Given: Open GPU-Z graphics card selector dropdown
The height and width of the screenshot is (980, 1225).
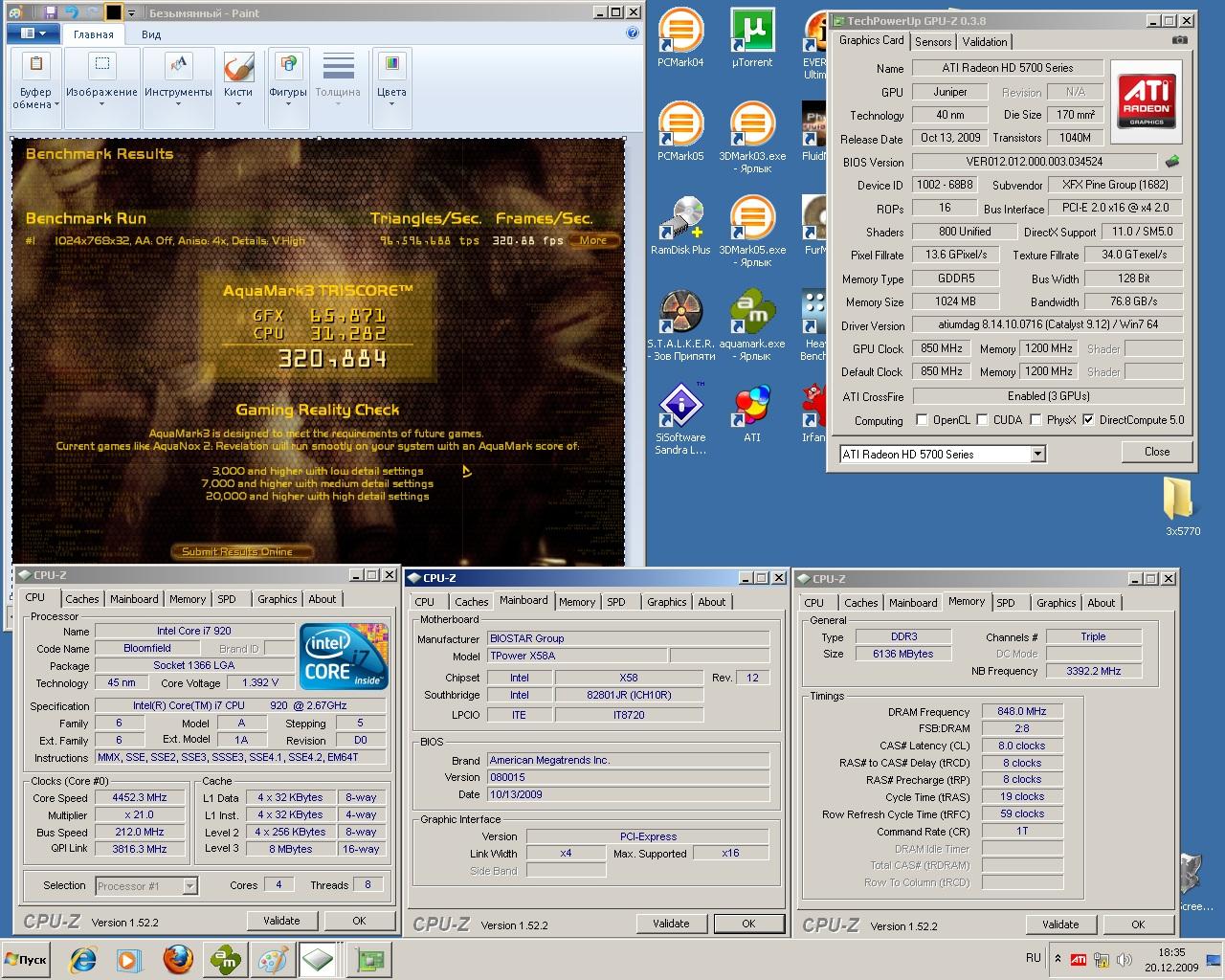Looking at the screenshot, I should coord(1038,454).
